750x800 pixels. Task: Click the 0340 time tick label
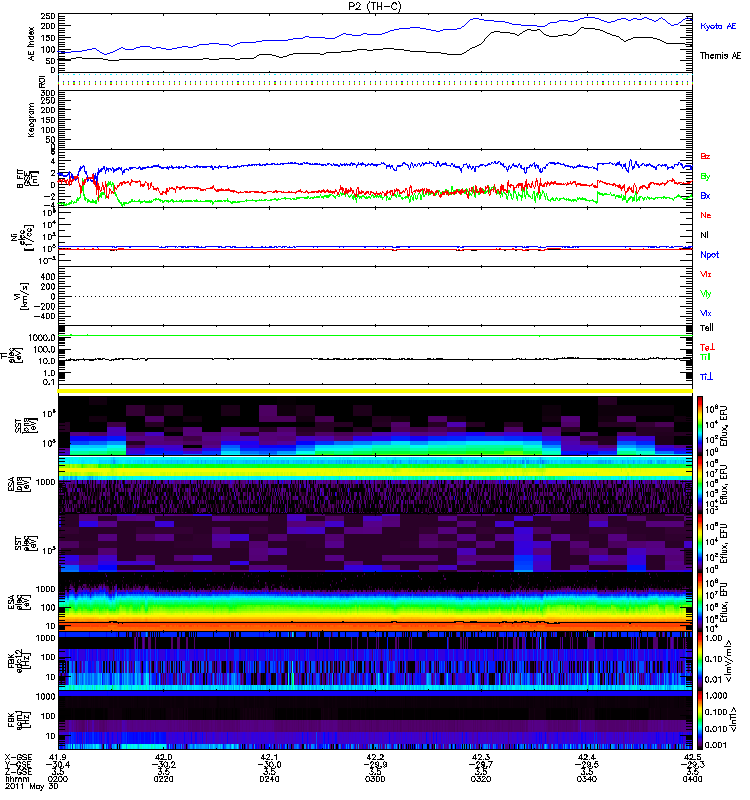click(x=587, y=779)
